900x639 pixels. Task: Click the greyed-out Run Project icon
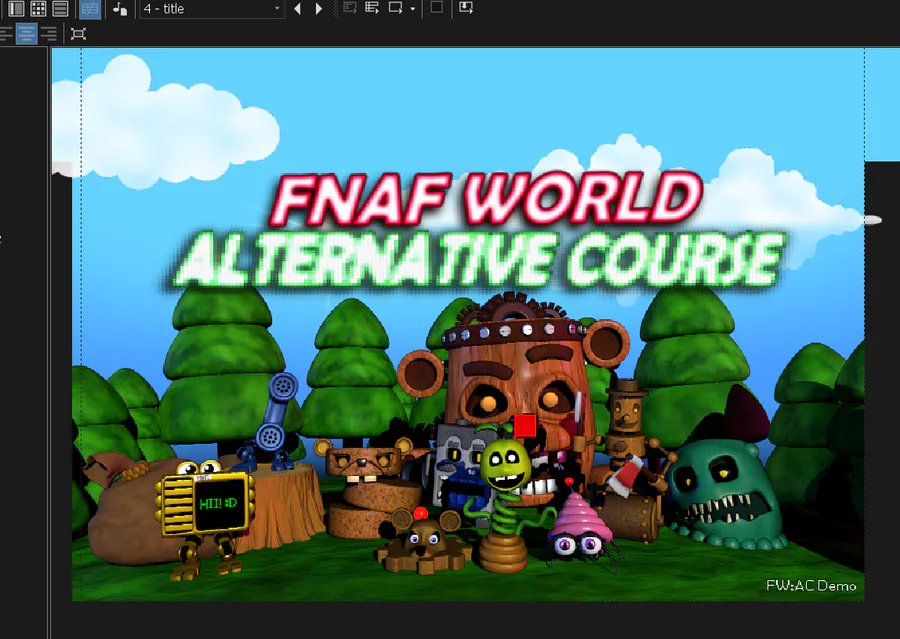[350, 7]
